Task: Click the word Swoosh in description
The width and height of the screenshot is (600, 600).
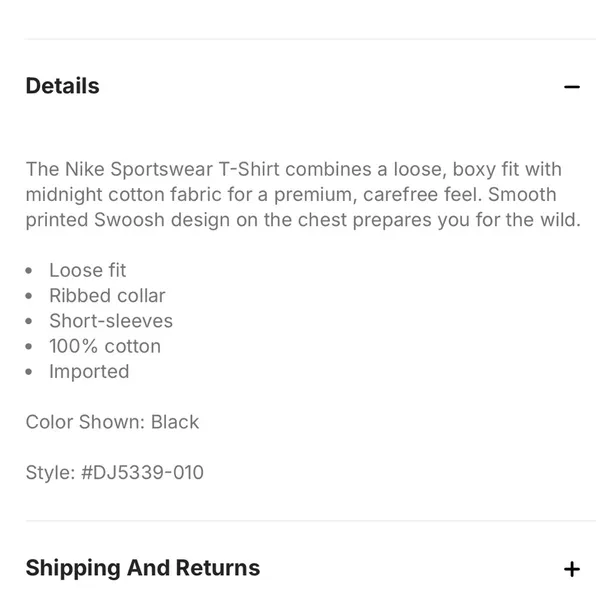Action: (129, 220)
